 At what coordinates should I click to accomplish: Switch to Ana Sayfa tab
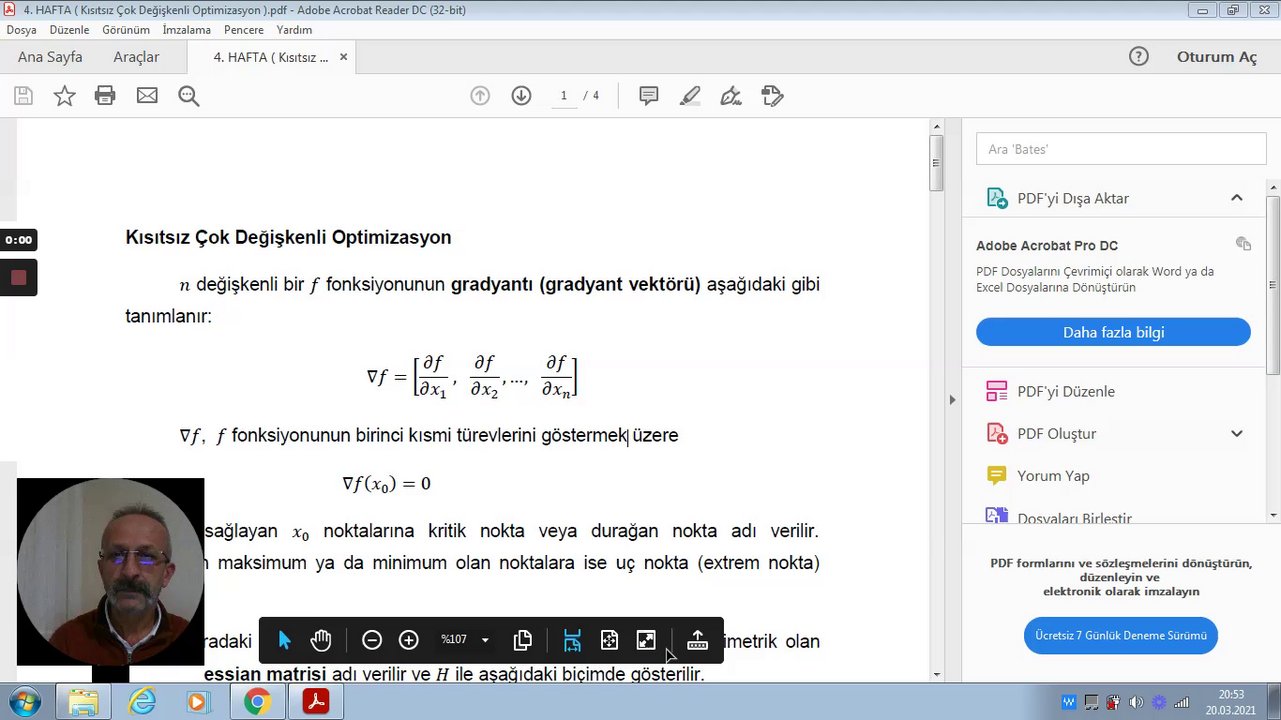click(50, 57)
